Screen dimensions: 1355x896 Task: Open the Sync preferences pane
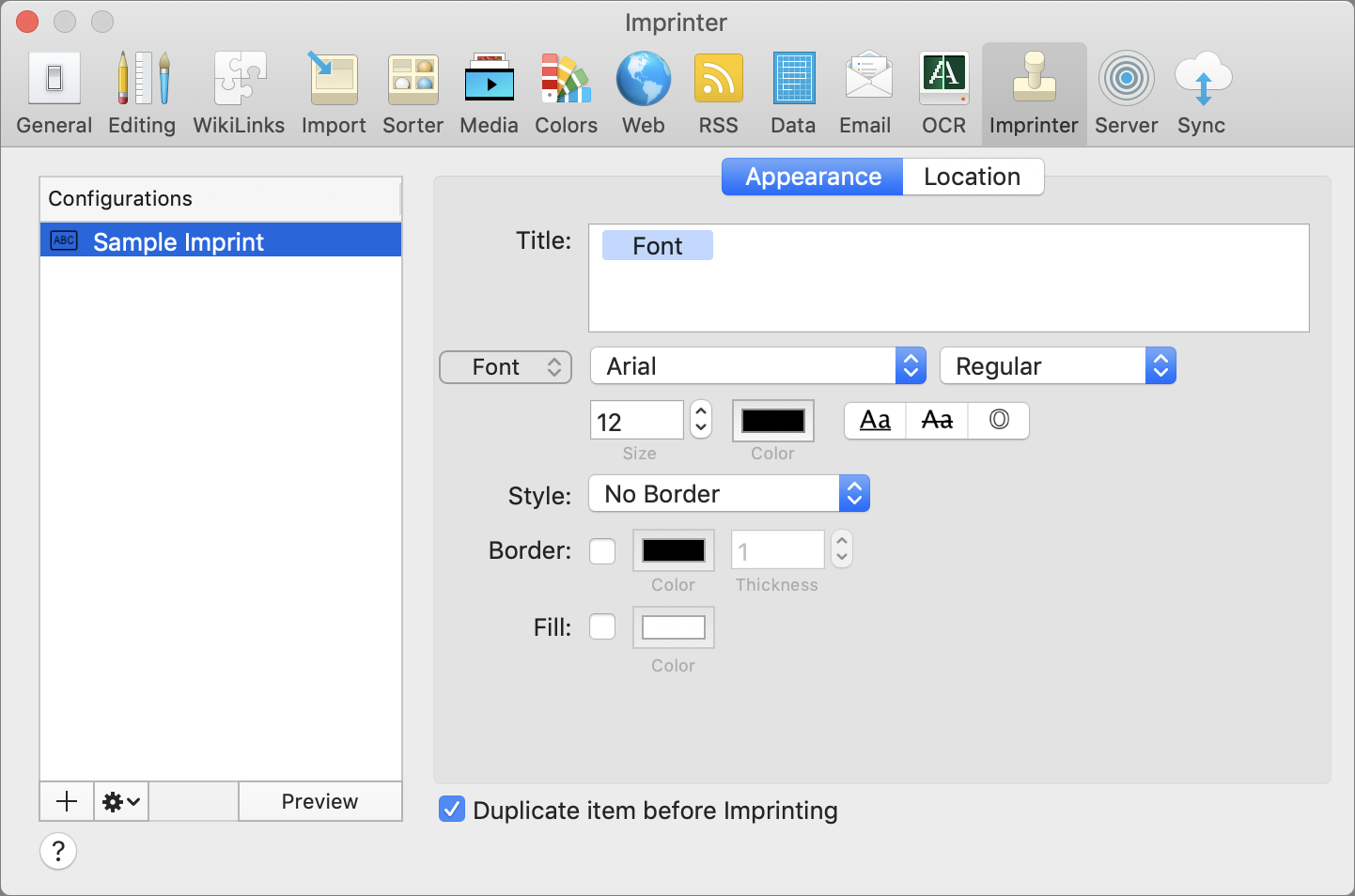pyautogui.click(x=1202, y=94)
